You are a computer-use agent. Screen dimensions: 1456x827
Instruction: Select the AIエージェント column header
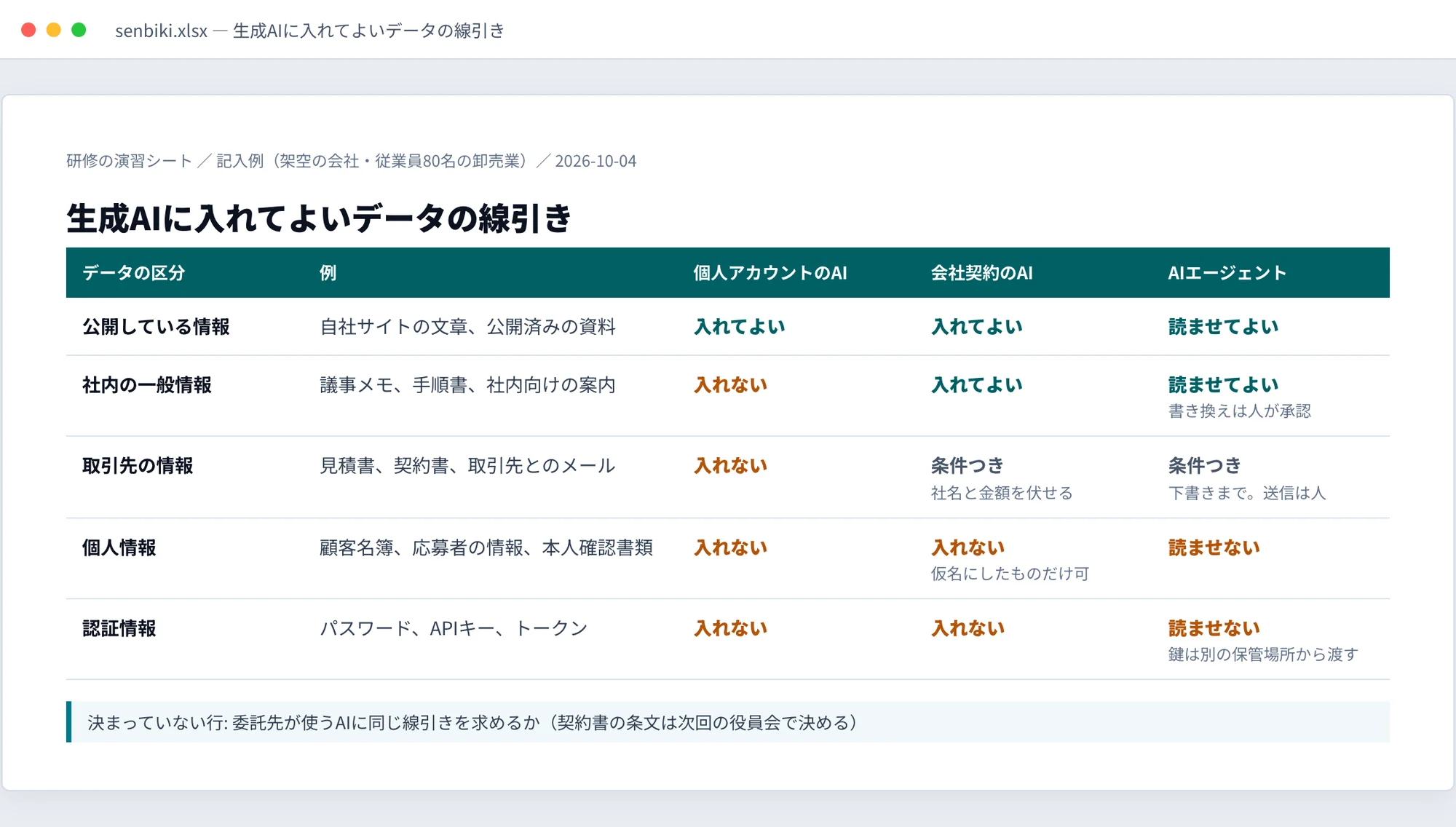[x=1227, y=273]
